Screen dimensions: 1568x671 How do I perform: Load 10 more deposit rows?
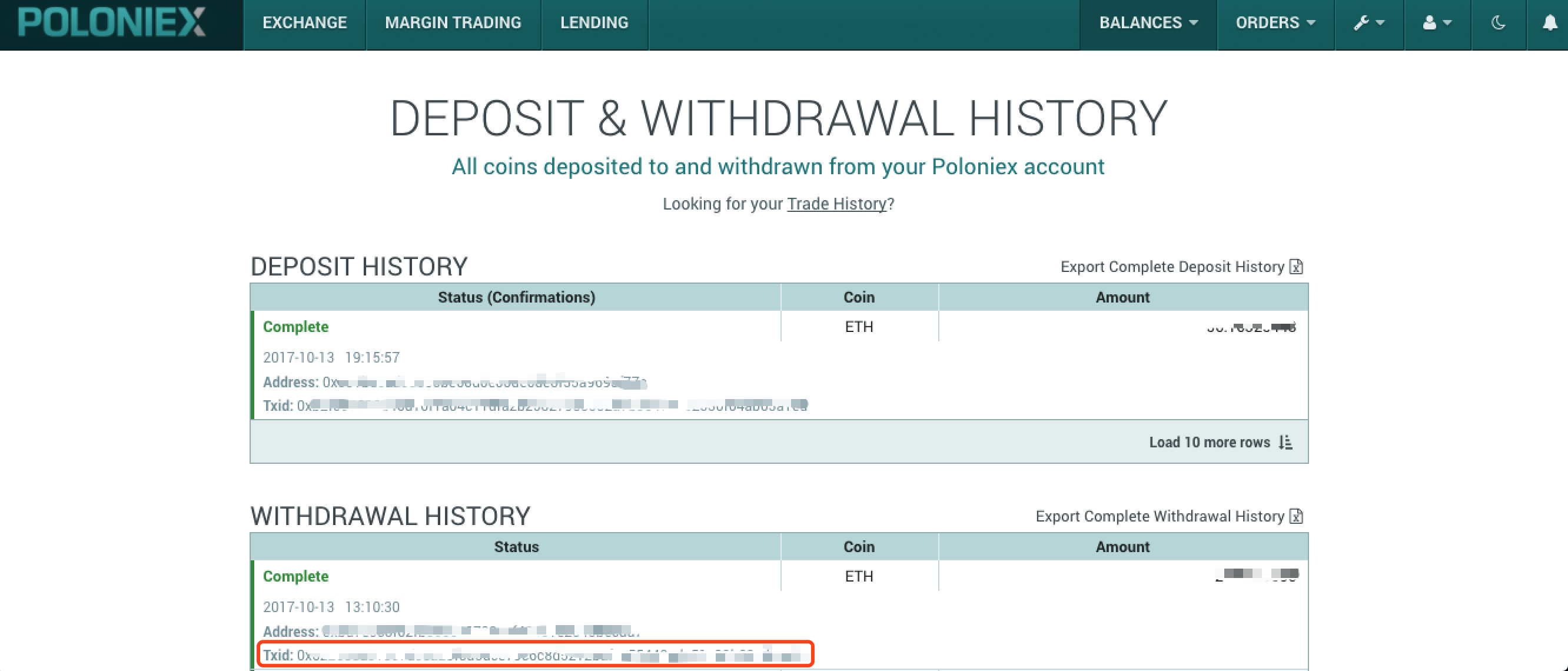tap(1210, 443)
